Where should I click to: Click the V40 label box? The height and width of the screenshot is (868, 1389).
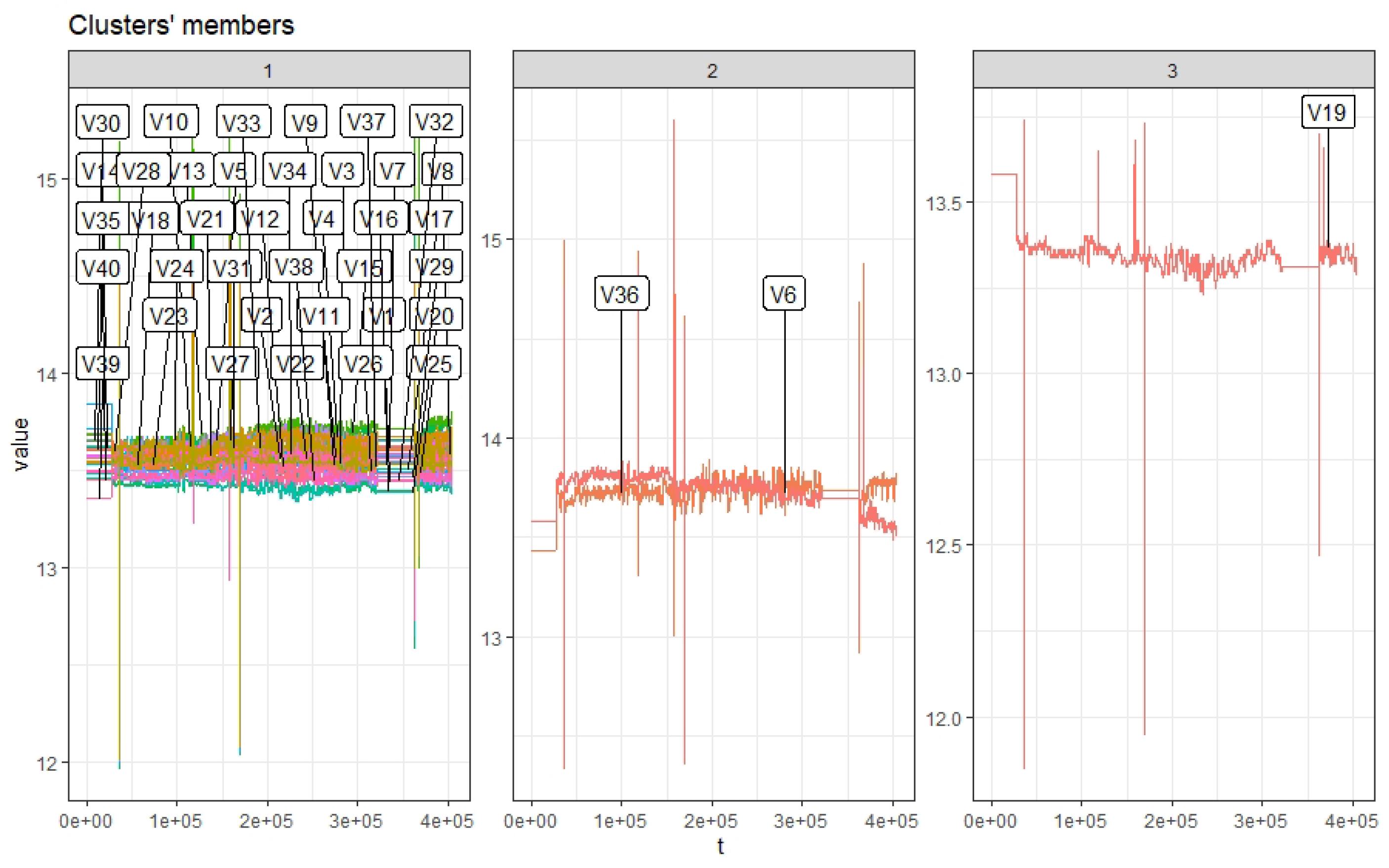[x=102, y=268]
